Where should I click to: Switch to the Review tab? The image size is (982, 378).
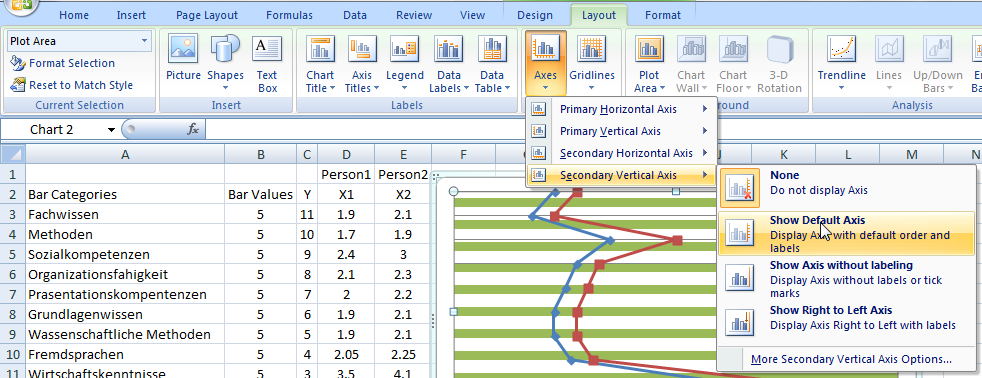tap(414, 15)
